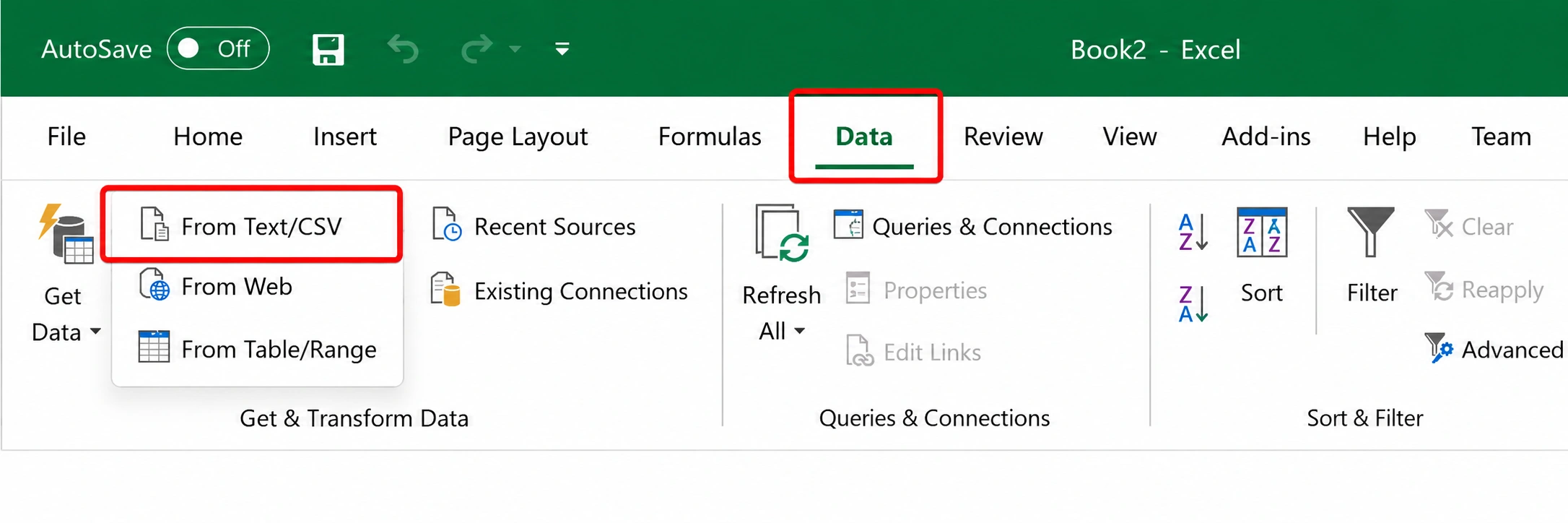This screenshot has width=1568, height=523.
Task: Click the Advanced filter icon
Action: [x=1438, y=347]
